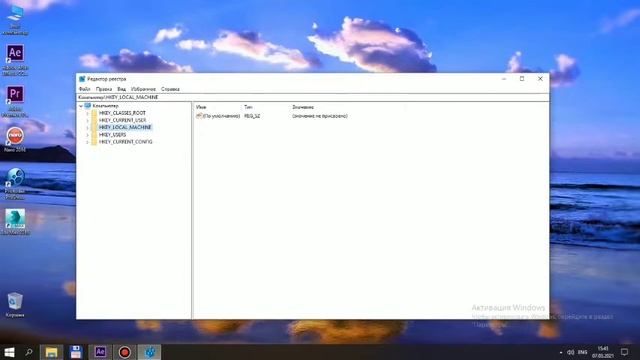
Task: Click the Registry Editor title bar icon
Action: tap(82, 79)
